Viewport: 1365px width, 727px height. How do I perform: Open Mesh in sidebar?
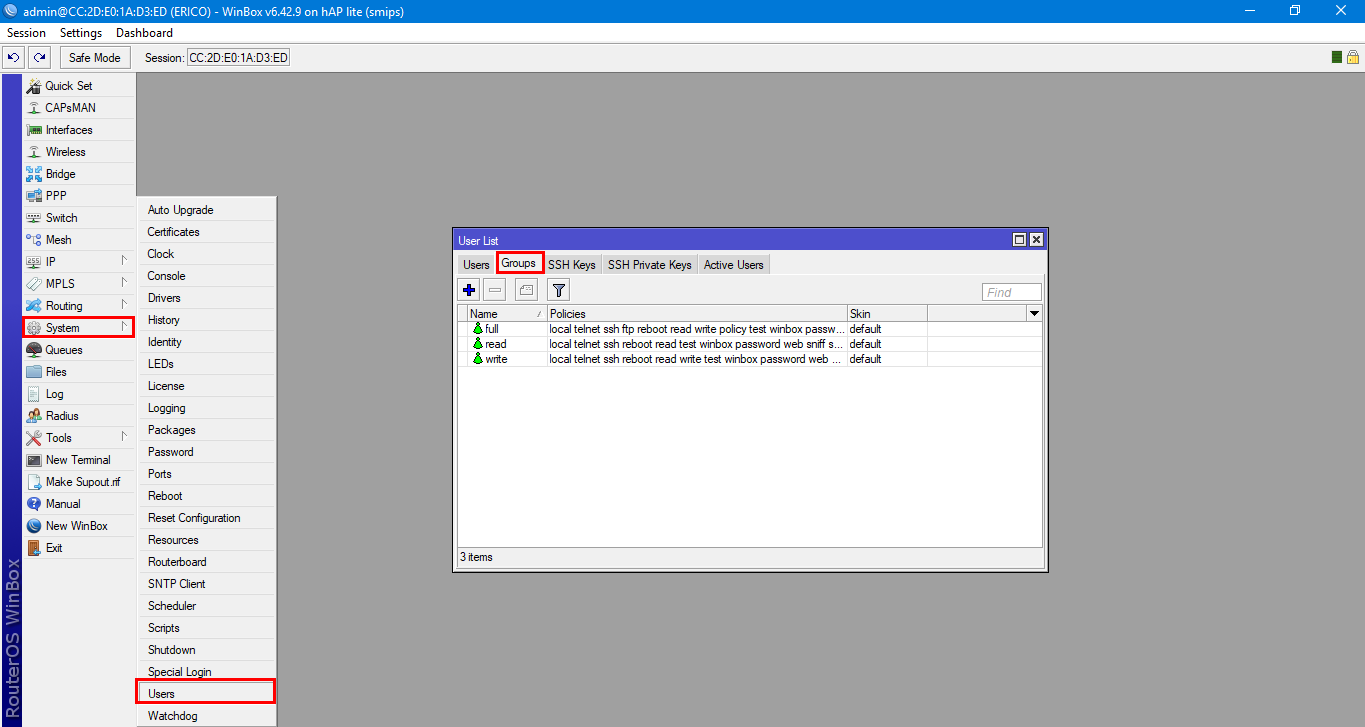pos(79,240)
